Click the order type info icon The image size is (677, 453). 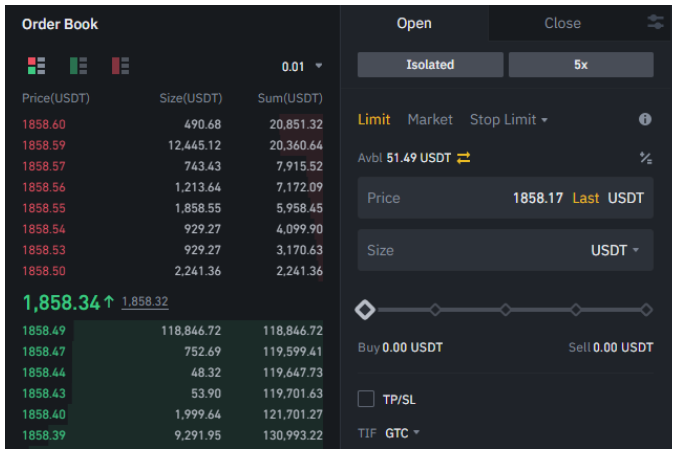tap(645, 120)
